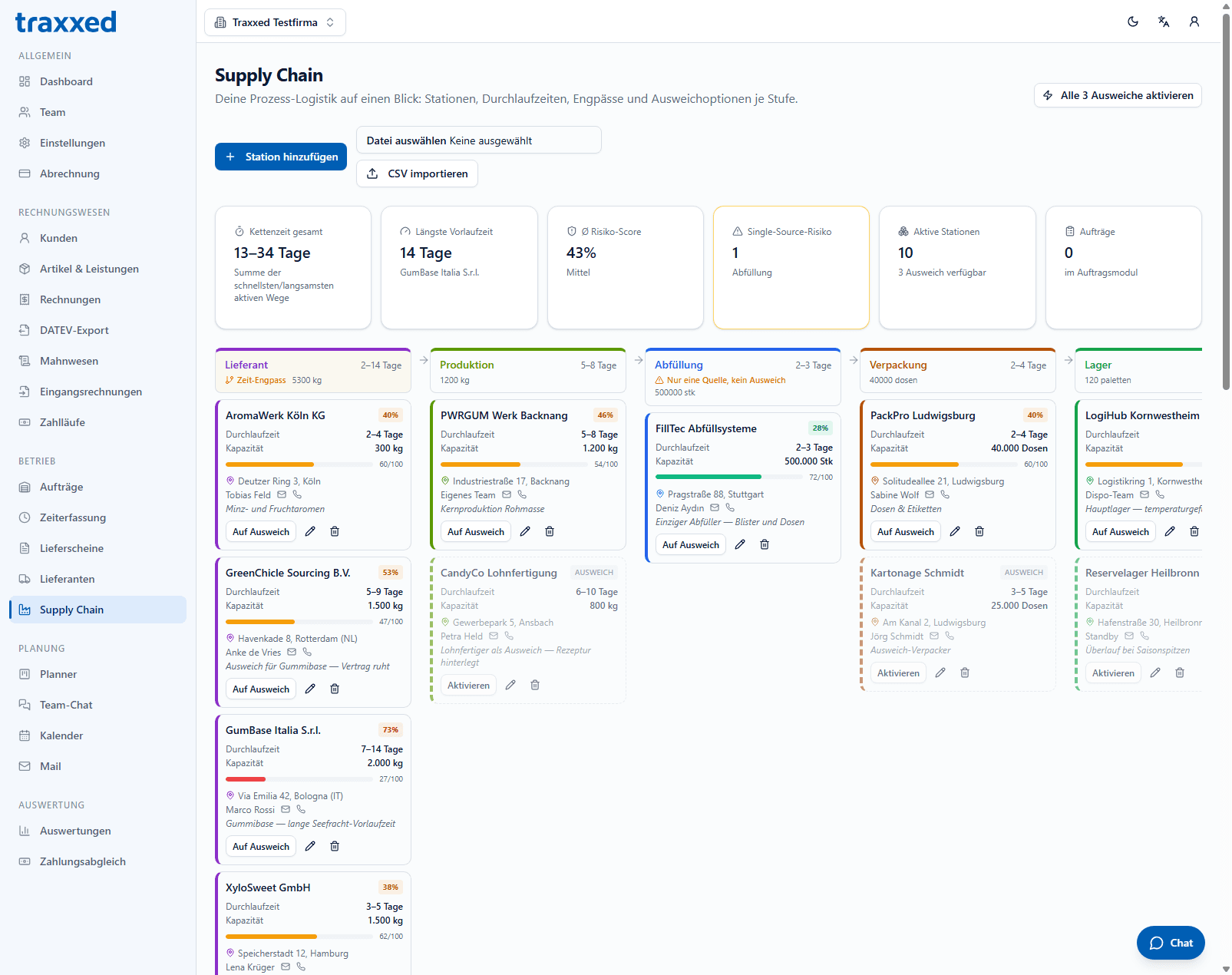Delete Reservelager Heilbronn station

pos(1180,673)
